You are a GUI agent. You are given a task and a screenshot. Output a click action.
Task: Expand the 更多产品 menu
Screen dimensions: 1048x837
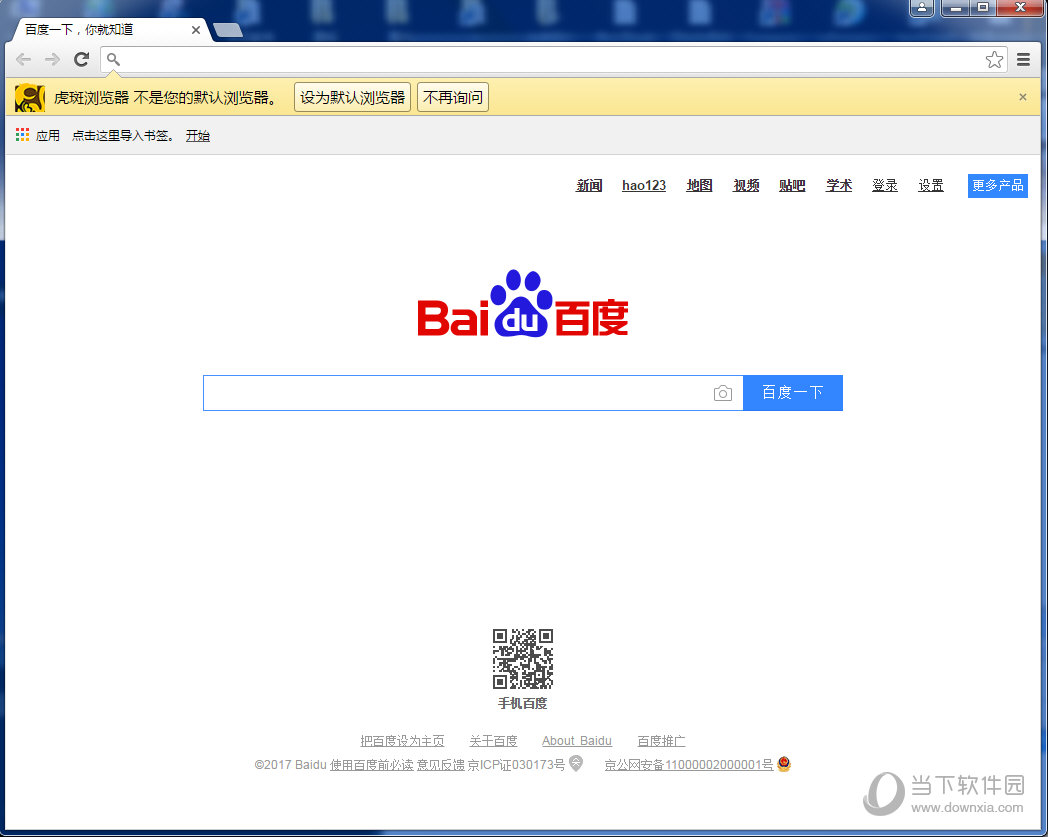tap(998, 186)
